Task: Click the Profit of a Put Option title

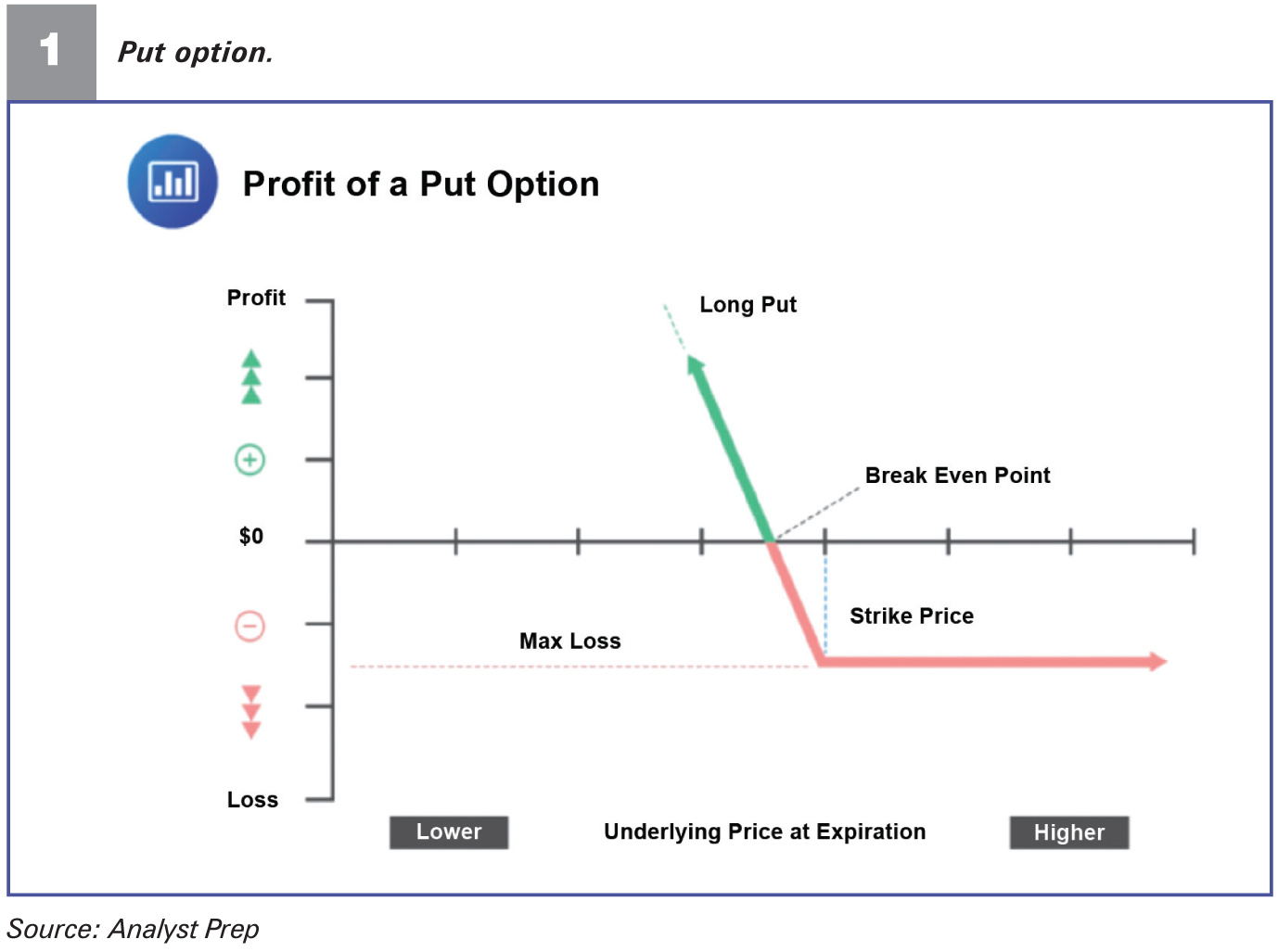Action: coord(421,184)
